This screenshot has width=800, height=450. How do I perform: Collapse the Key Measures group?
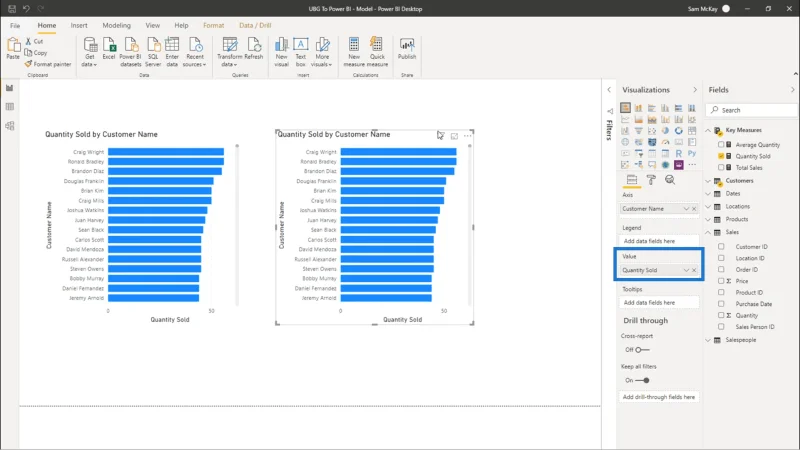[708, 130]
